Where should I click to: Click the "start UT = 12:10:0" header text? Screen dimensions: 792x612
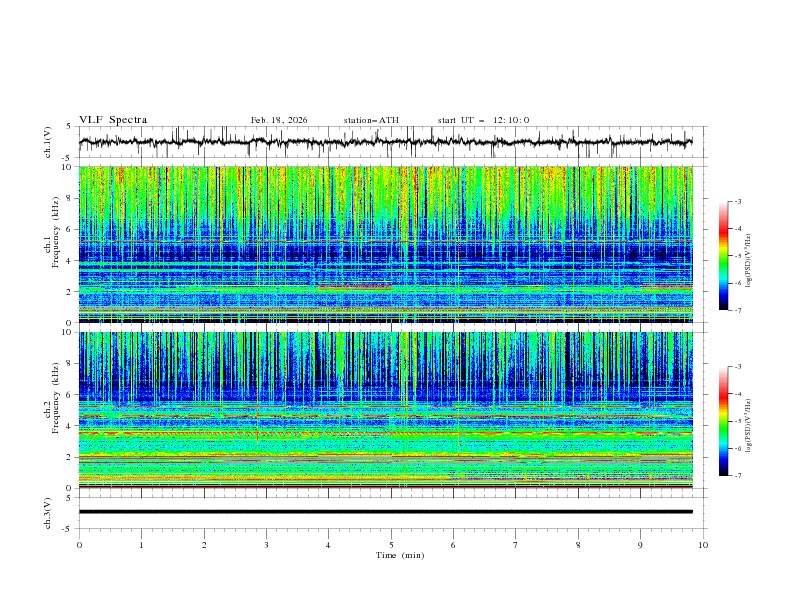pyautogui.click(x=483, y=120)
